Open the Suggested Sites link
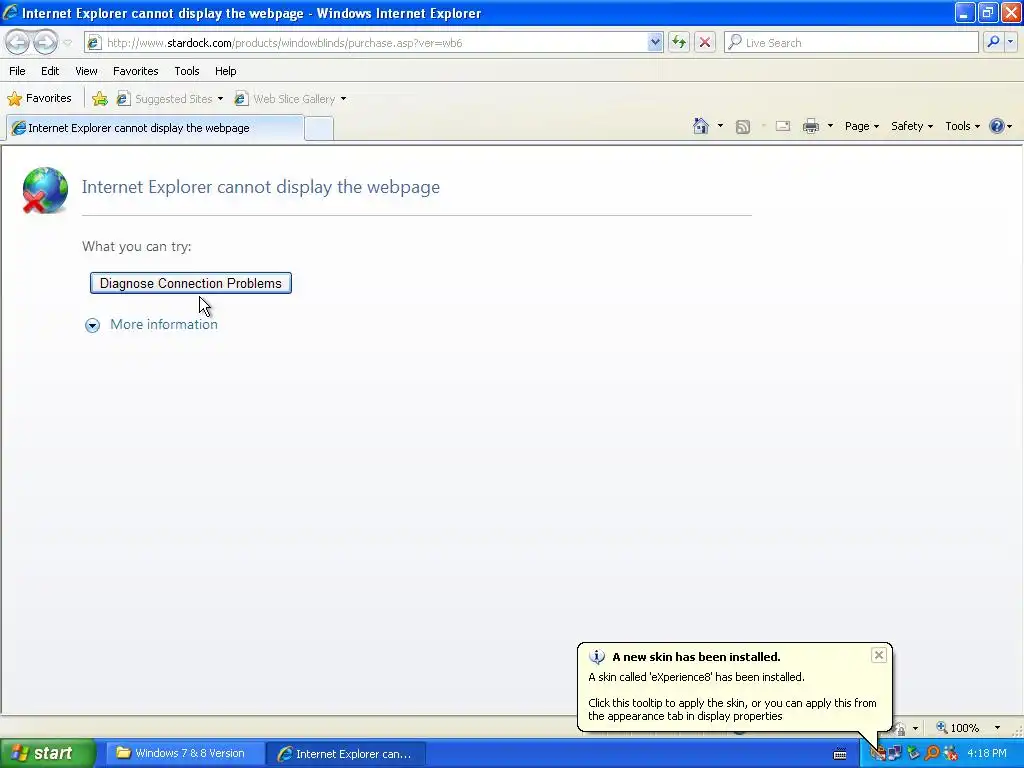1024x768 pixels. (165, 99)
